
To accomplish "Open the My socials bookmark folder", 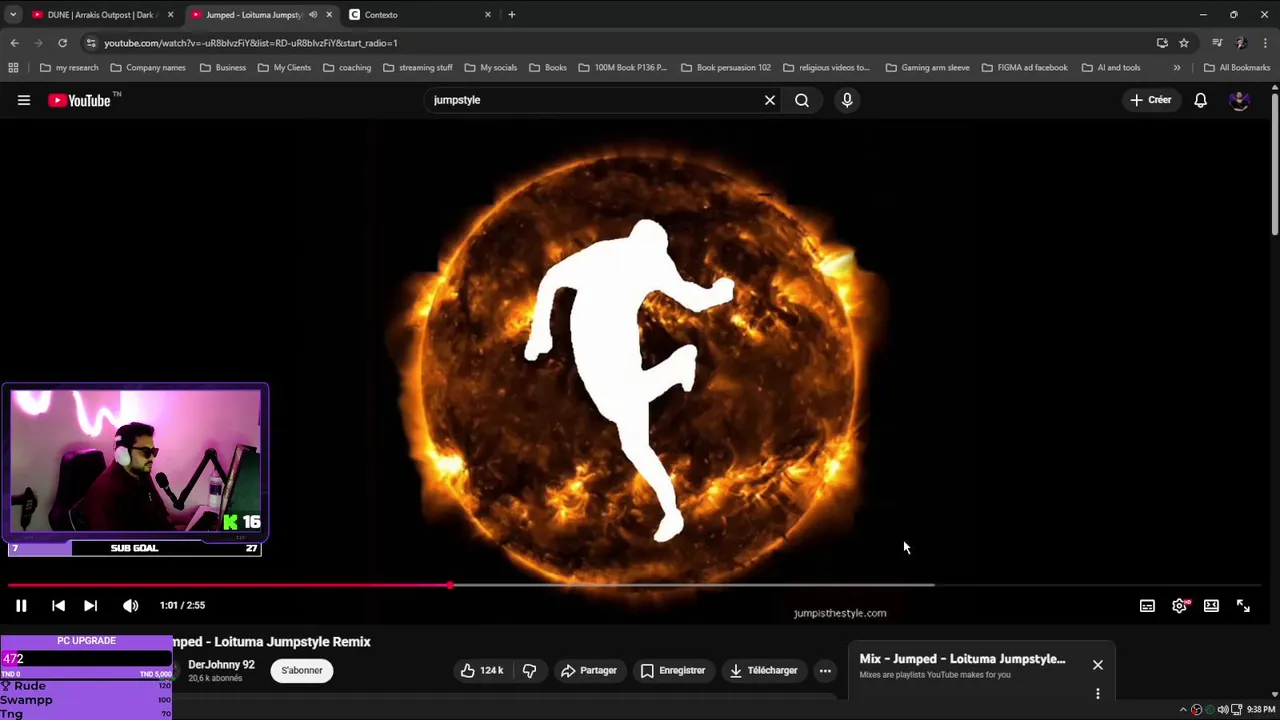I will click(x=491, y=68).
